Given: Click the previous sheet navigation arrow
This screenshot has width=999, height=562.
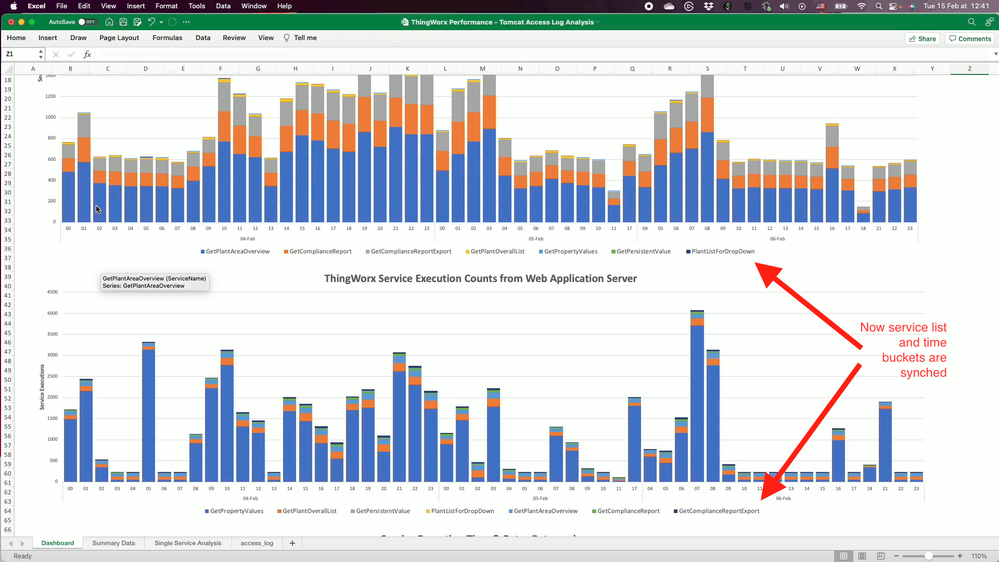Looking at the screenshot, I should (11, 544).
